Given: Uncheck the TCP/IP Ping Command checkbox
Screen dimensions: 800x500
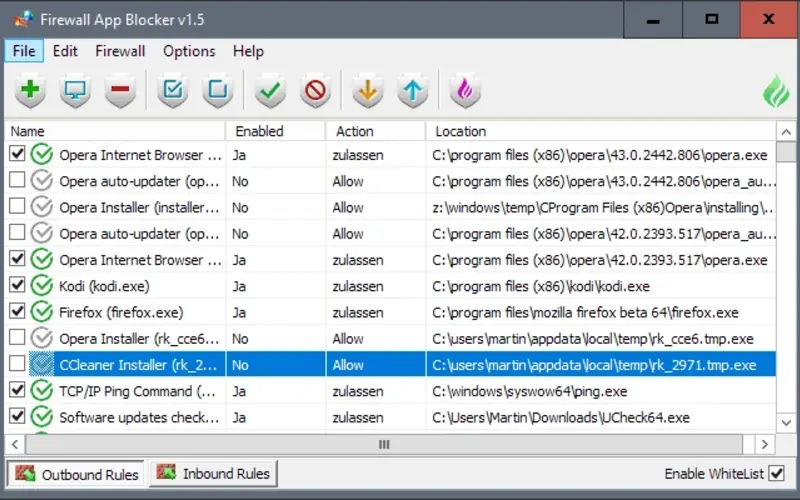Looking at the screenshot, I should [x=17, y=390].
